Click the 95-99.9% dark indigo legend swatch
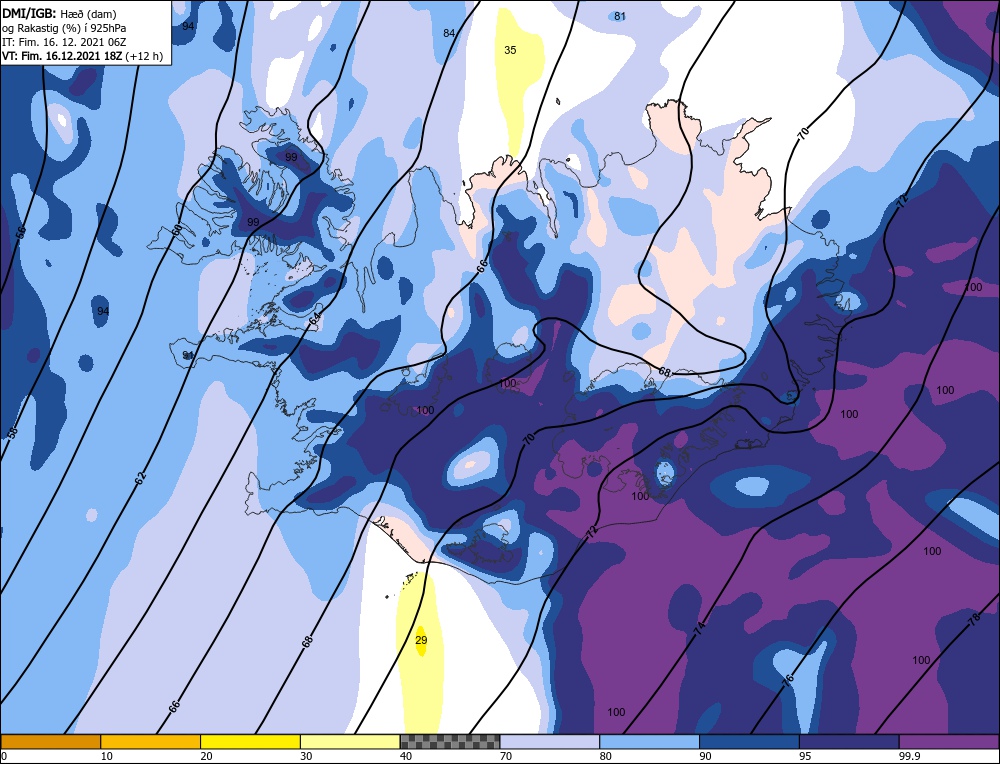Viewport: 1000px width, 764px height. click(x=849, y=741)
